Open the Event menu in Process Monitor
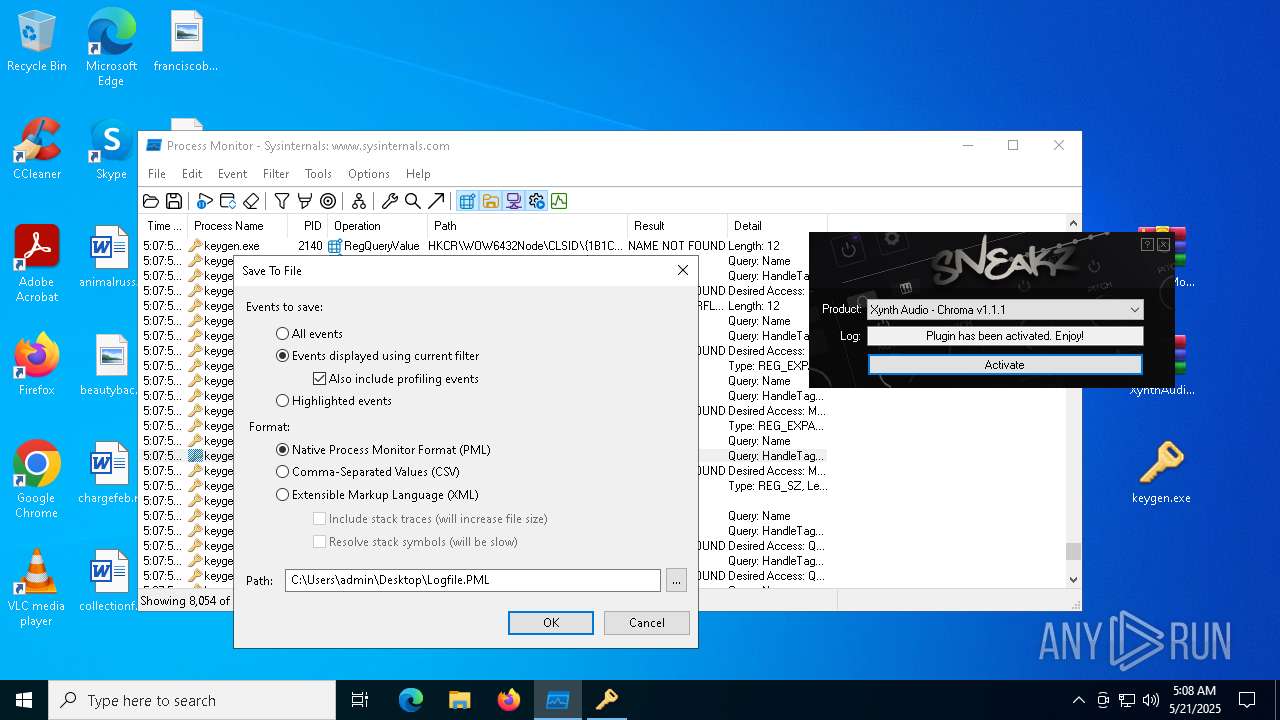The width and height of the screenshot is (1280, 720). pyautogui.click(x=232, y=174)
